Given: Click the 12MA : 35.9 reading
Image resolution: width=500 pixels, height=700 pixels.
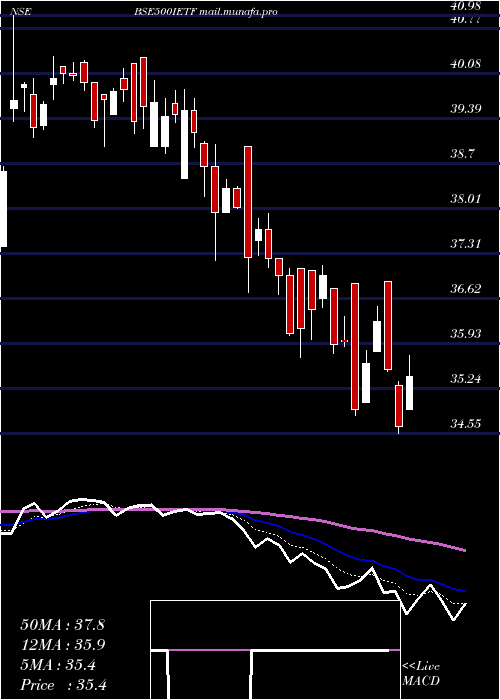Looking at the screenshot, I should coord(62,645).
